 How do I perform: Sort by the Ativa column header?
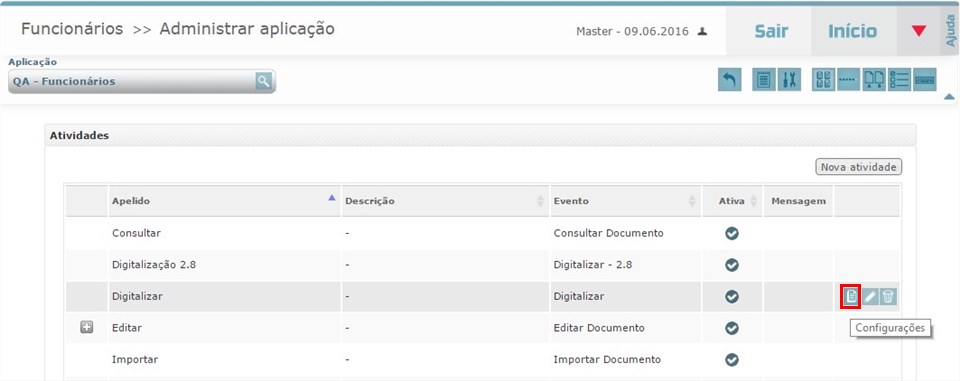(732, 201)
